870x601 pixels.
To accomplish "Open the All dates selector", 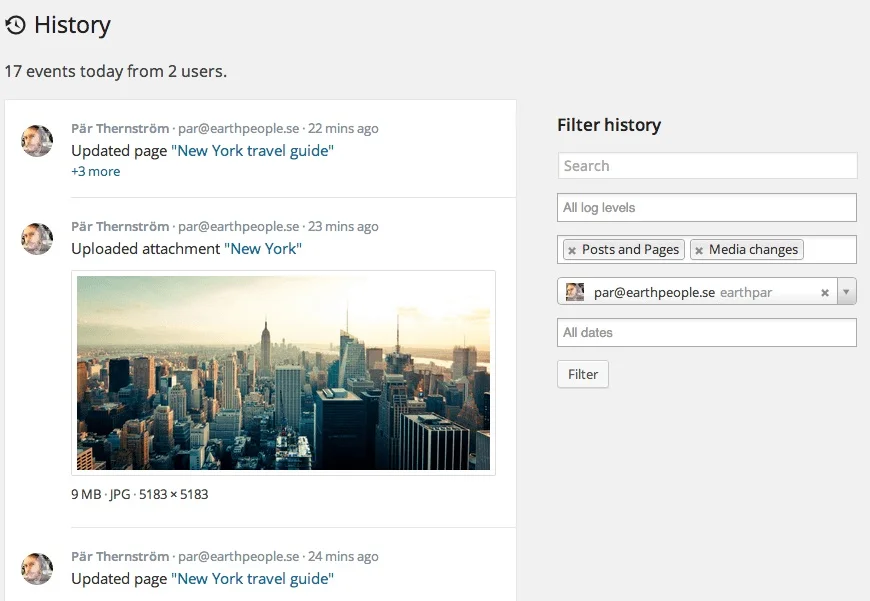I will (707, 332).
